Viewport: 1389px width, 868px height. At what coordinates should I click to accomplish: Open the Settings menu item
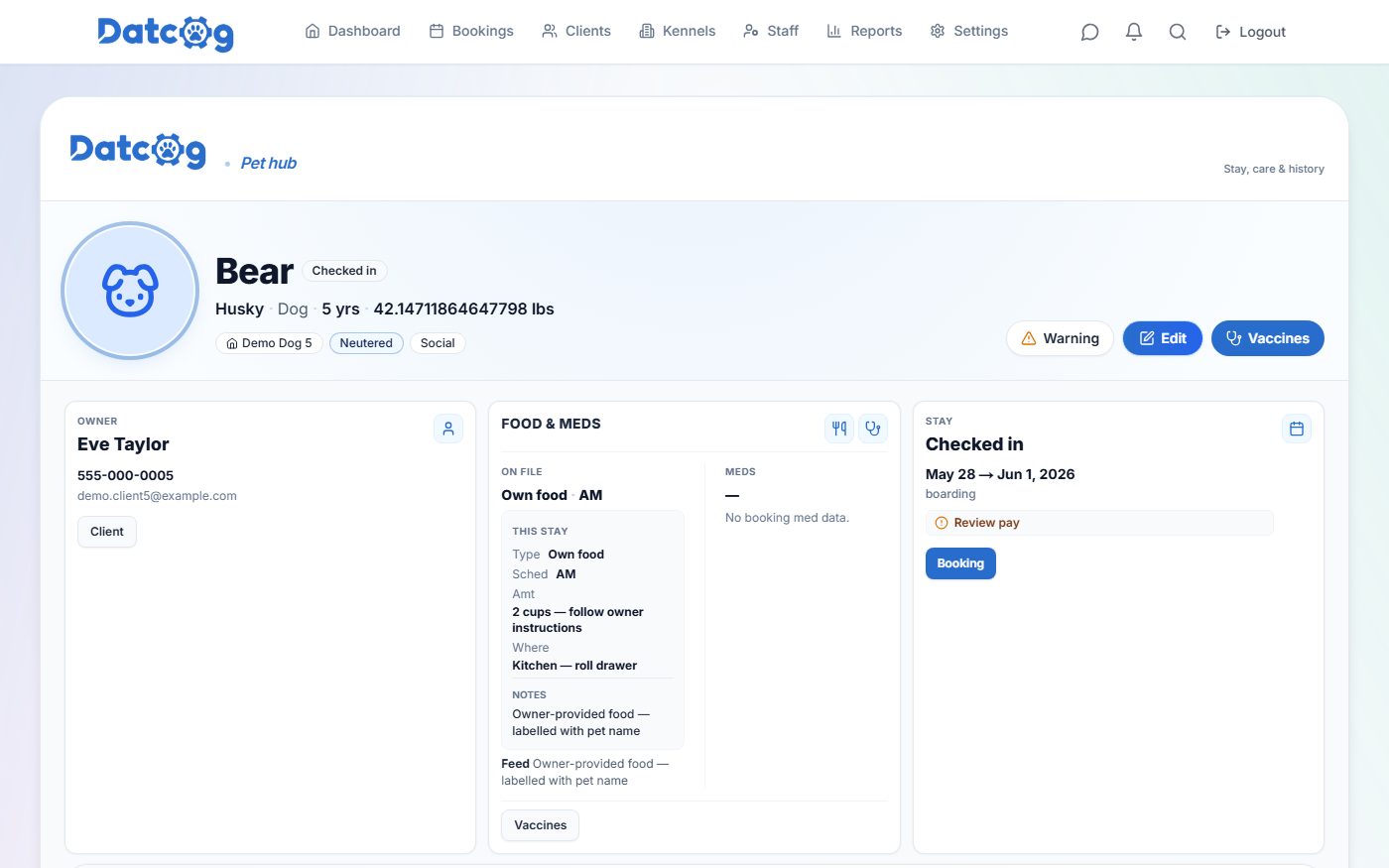point(969,31)
